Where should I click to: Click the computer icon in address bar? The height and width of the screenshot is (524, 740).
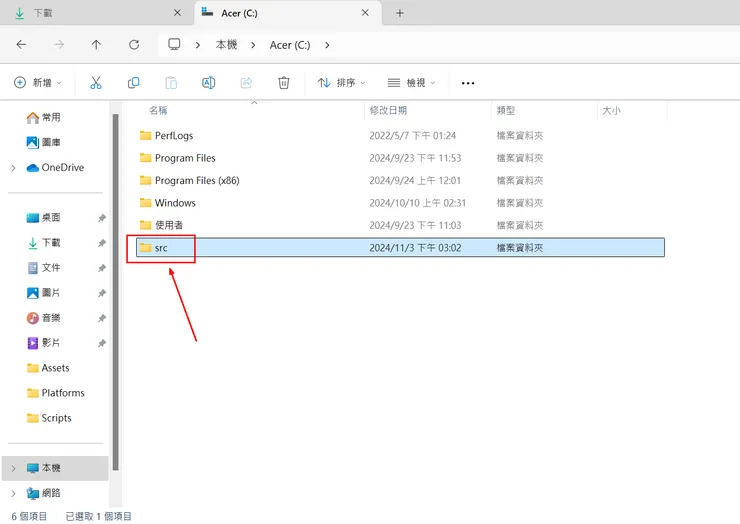174,44
